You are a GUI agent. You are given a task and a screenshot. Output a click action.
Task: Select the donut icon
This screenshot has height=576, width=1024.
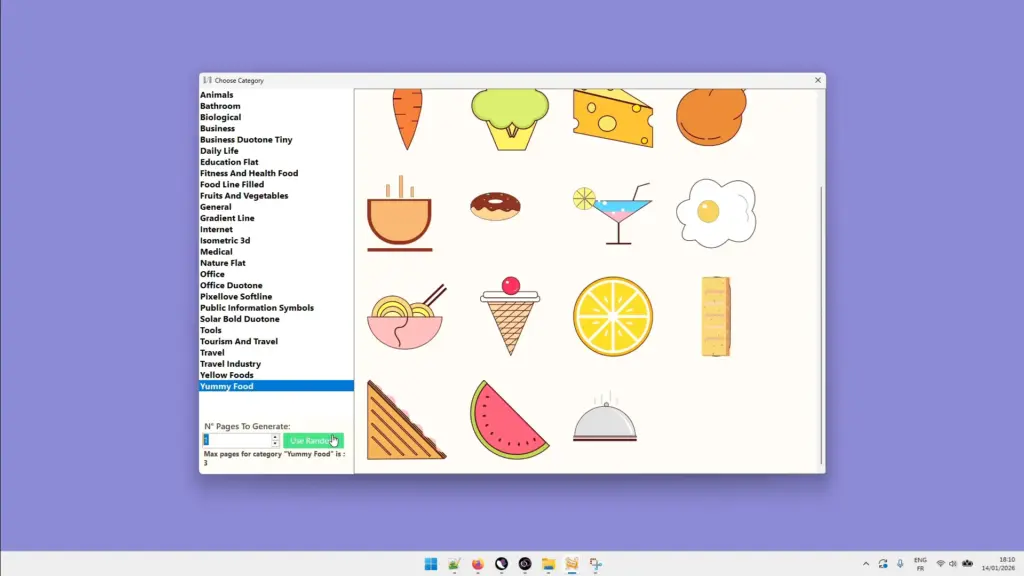(495, 205)
